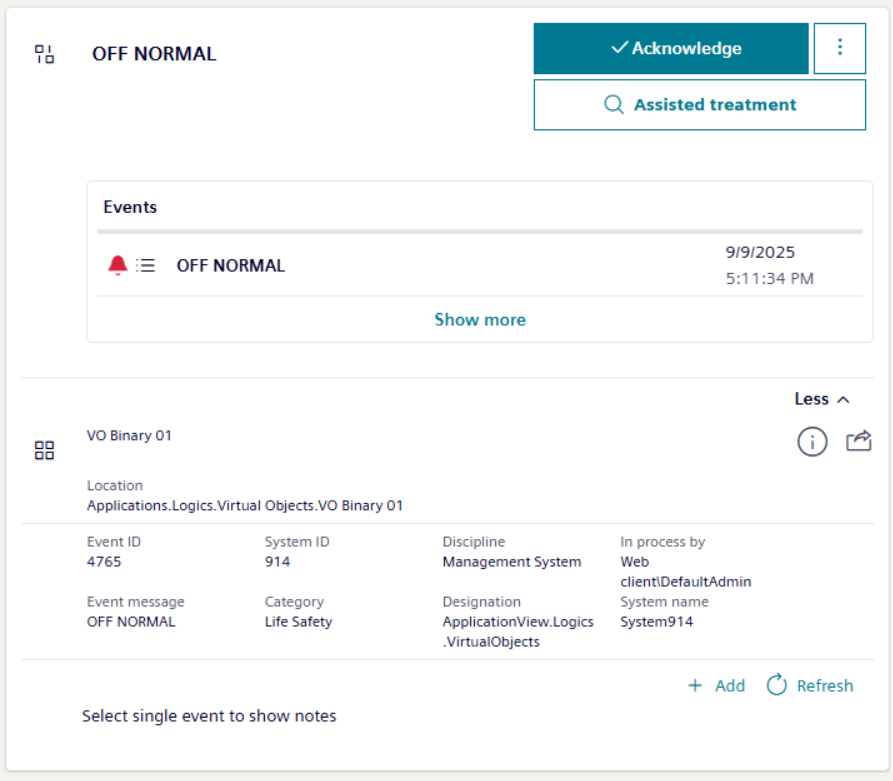893x781 pixels.
Task: Open the three-dot more options menu
Action: click(x=839, y=48)
